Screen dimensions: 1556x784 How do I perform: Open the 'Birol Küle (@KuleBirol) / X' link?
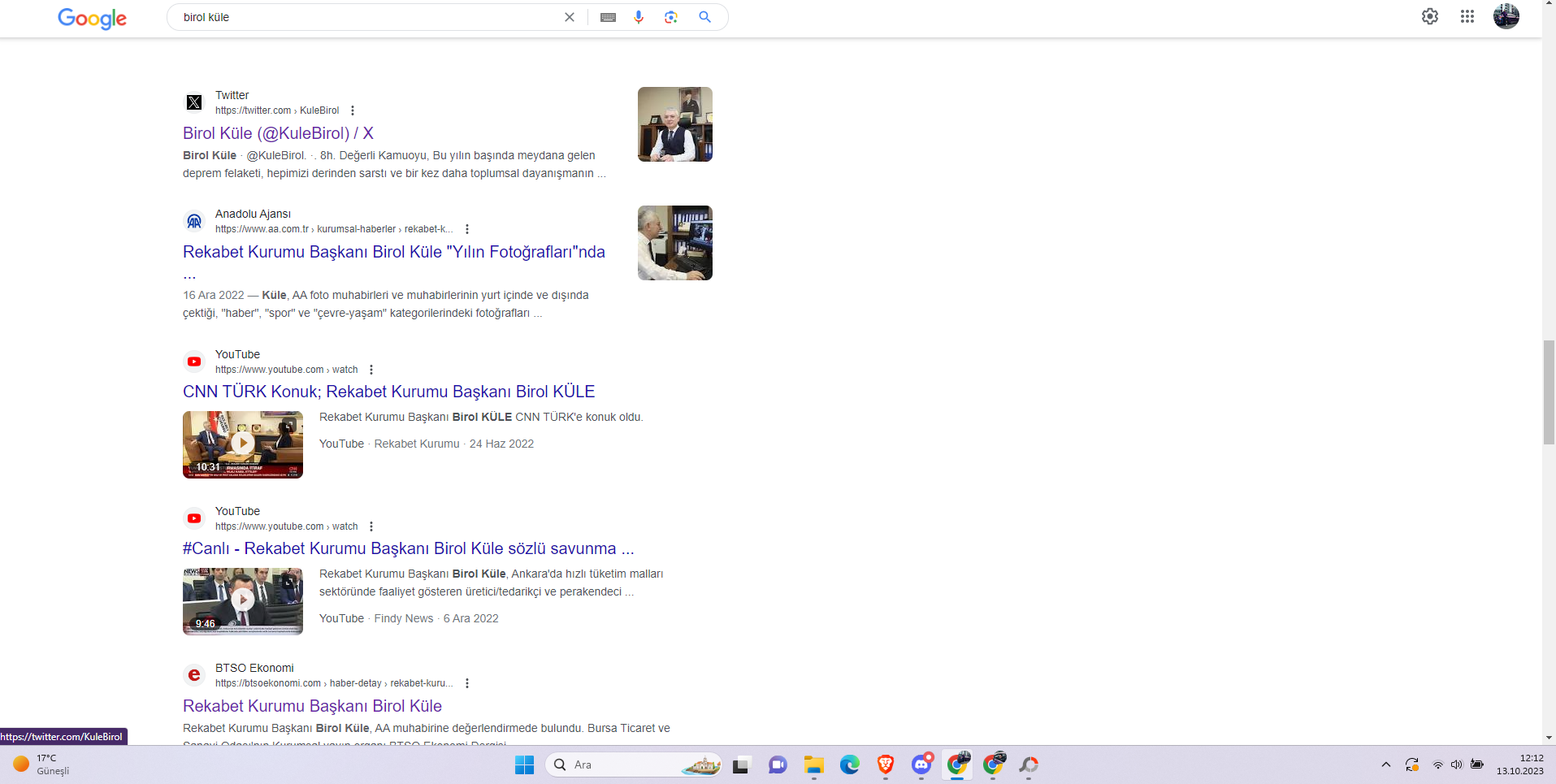(x=278, y=133)
